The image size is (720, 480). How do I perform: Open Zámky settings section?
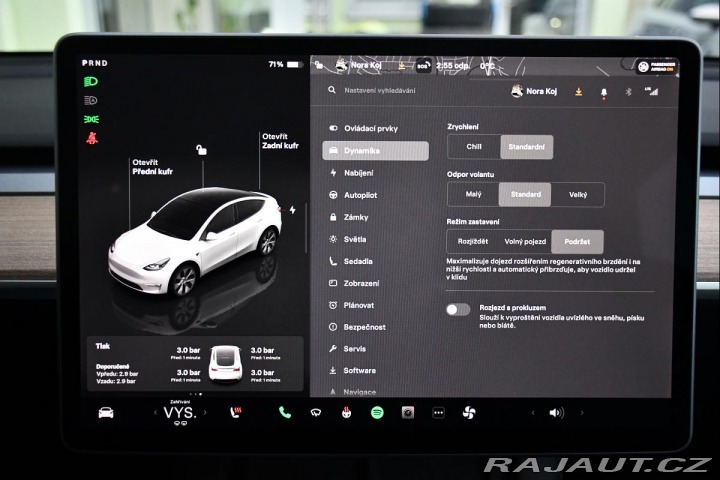pyautogui.click(x=376, y=217)
